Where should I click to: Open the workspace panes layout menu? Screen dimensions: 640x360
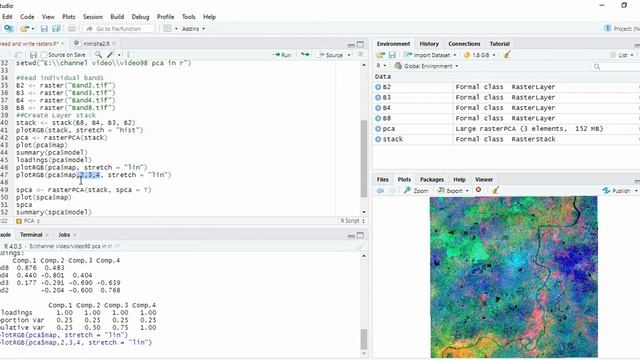point(170,29)
